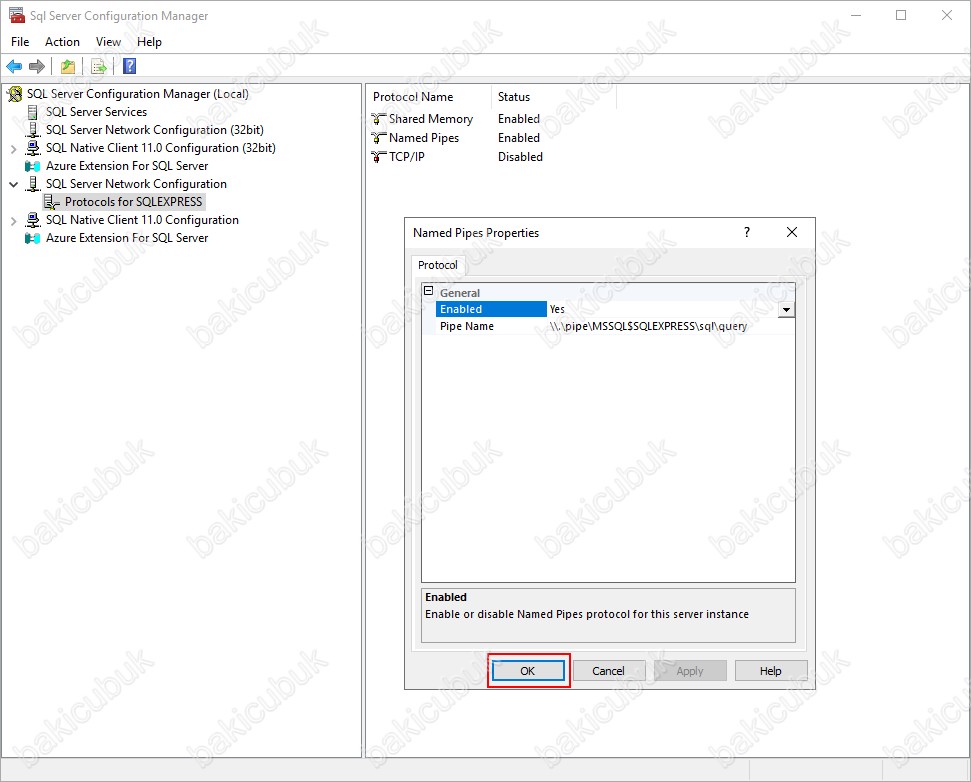
Task: Click the Pipe Name value field
Action: (x=671, y=326)
